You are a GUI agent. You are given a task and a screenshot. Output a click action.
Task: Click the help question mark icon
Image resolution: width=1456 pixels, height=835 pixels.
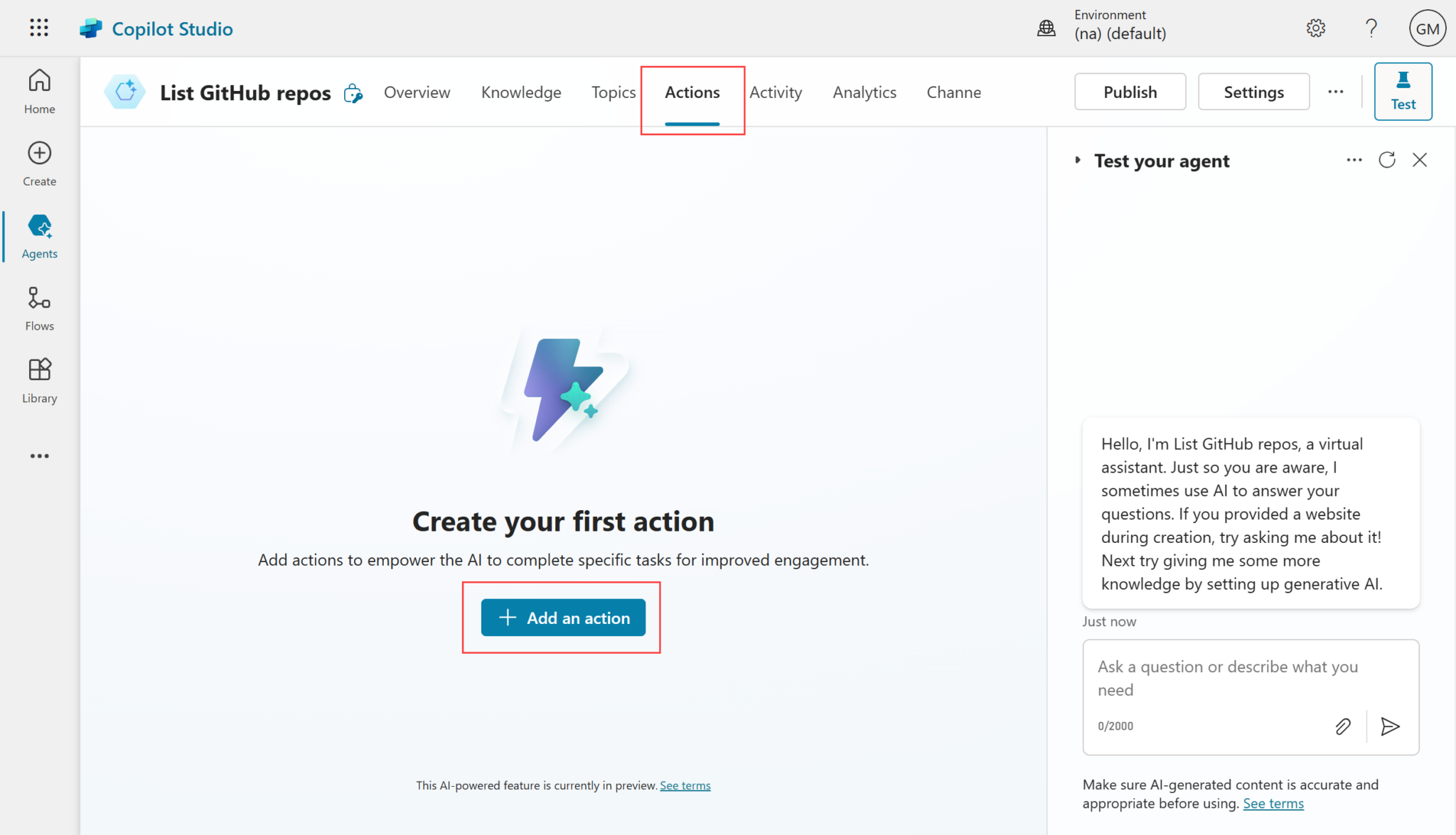point(1371,28)
